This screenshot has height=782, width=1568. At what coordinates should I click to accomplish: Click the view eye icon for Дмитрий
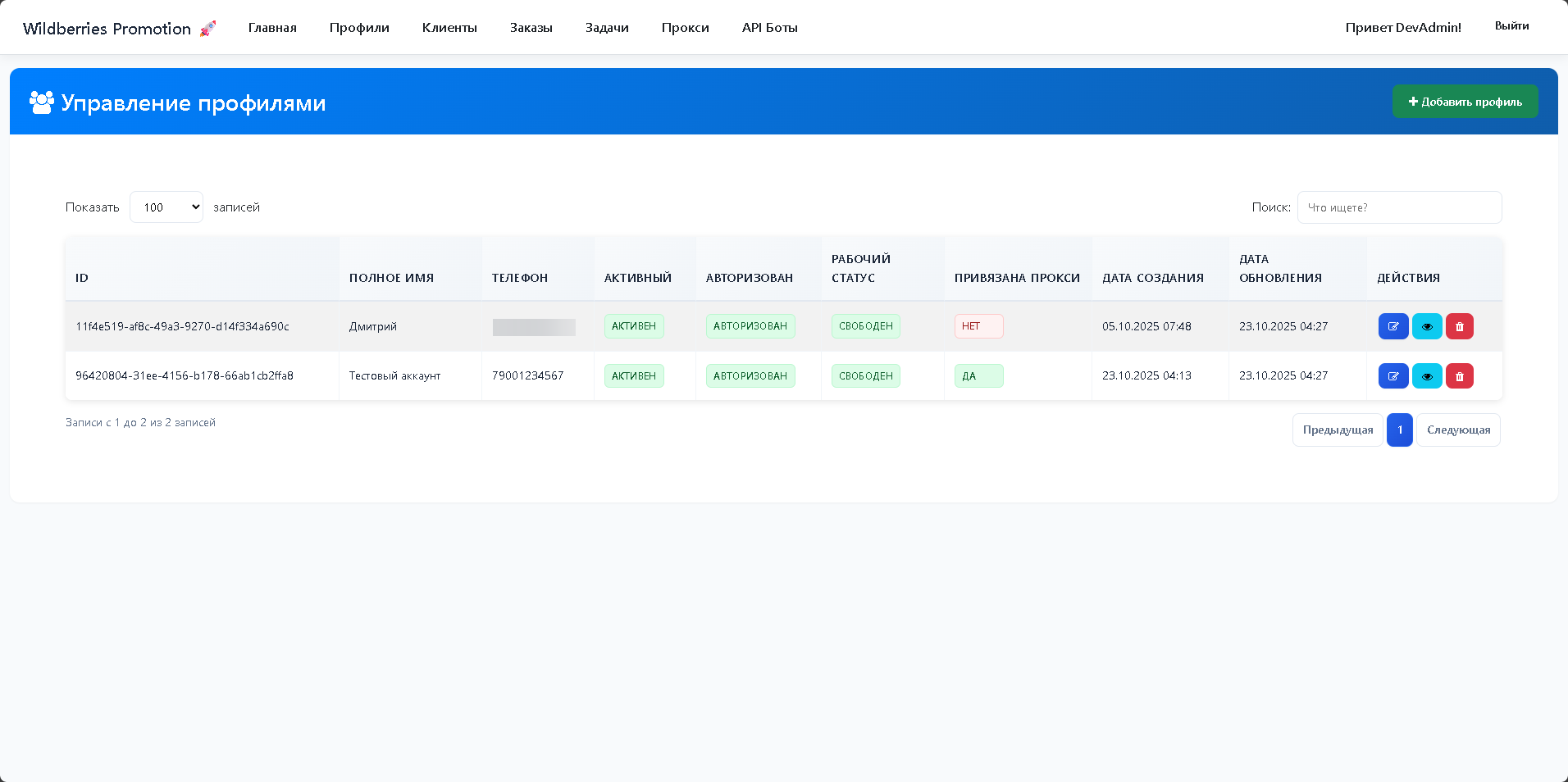[1426, 326]
